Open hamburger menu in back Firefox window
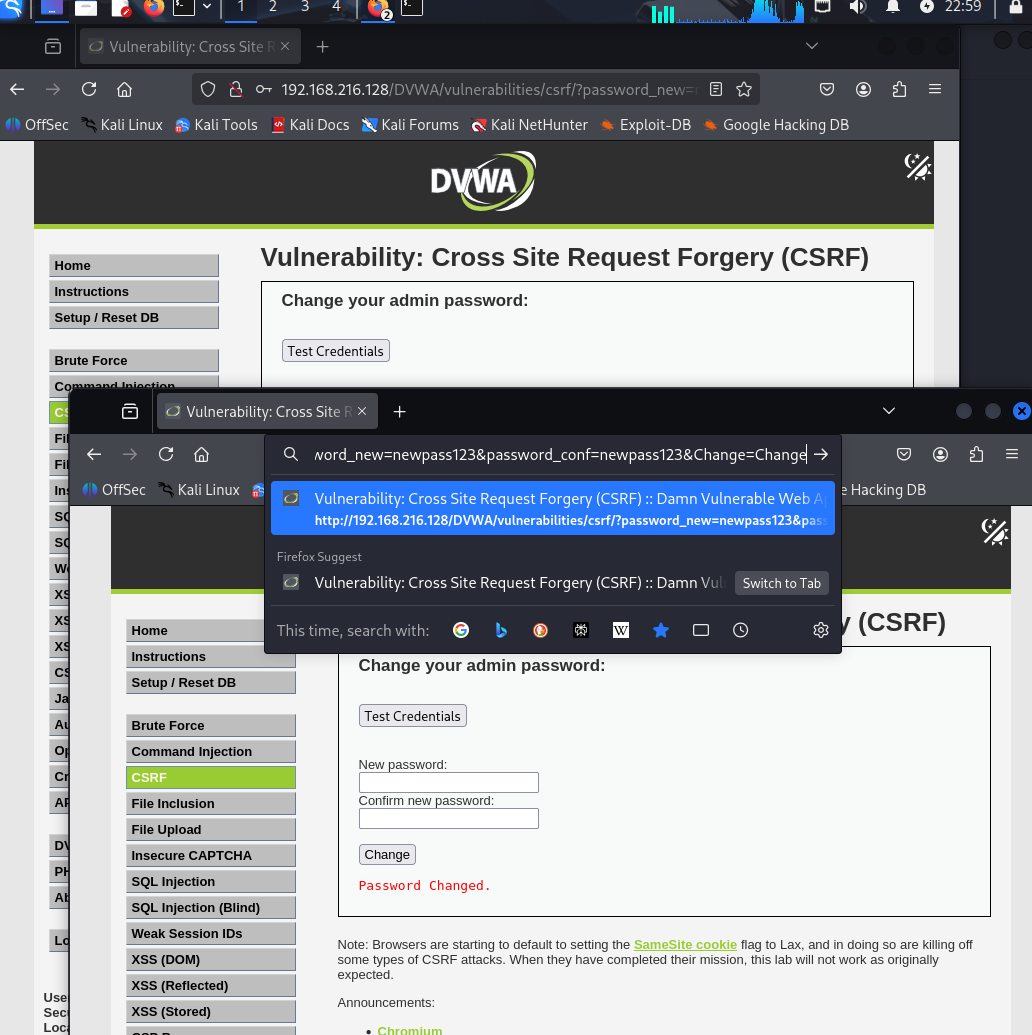This screenshot has width=1032, height=1035. (935, 89)
